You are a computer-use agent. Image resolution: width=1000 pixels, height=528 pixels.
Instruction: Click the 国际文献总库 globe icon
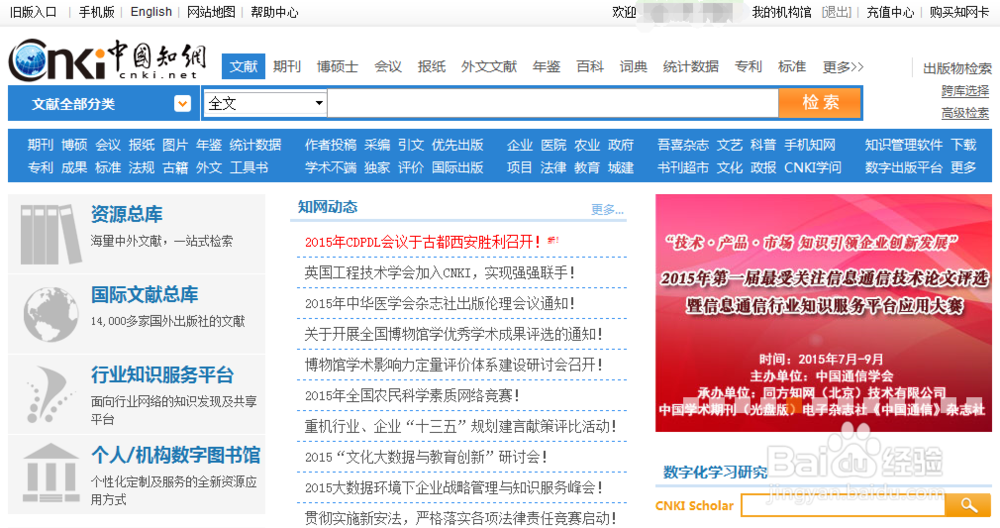click(50, 314)
